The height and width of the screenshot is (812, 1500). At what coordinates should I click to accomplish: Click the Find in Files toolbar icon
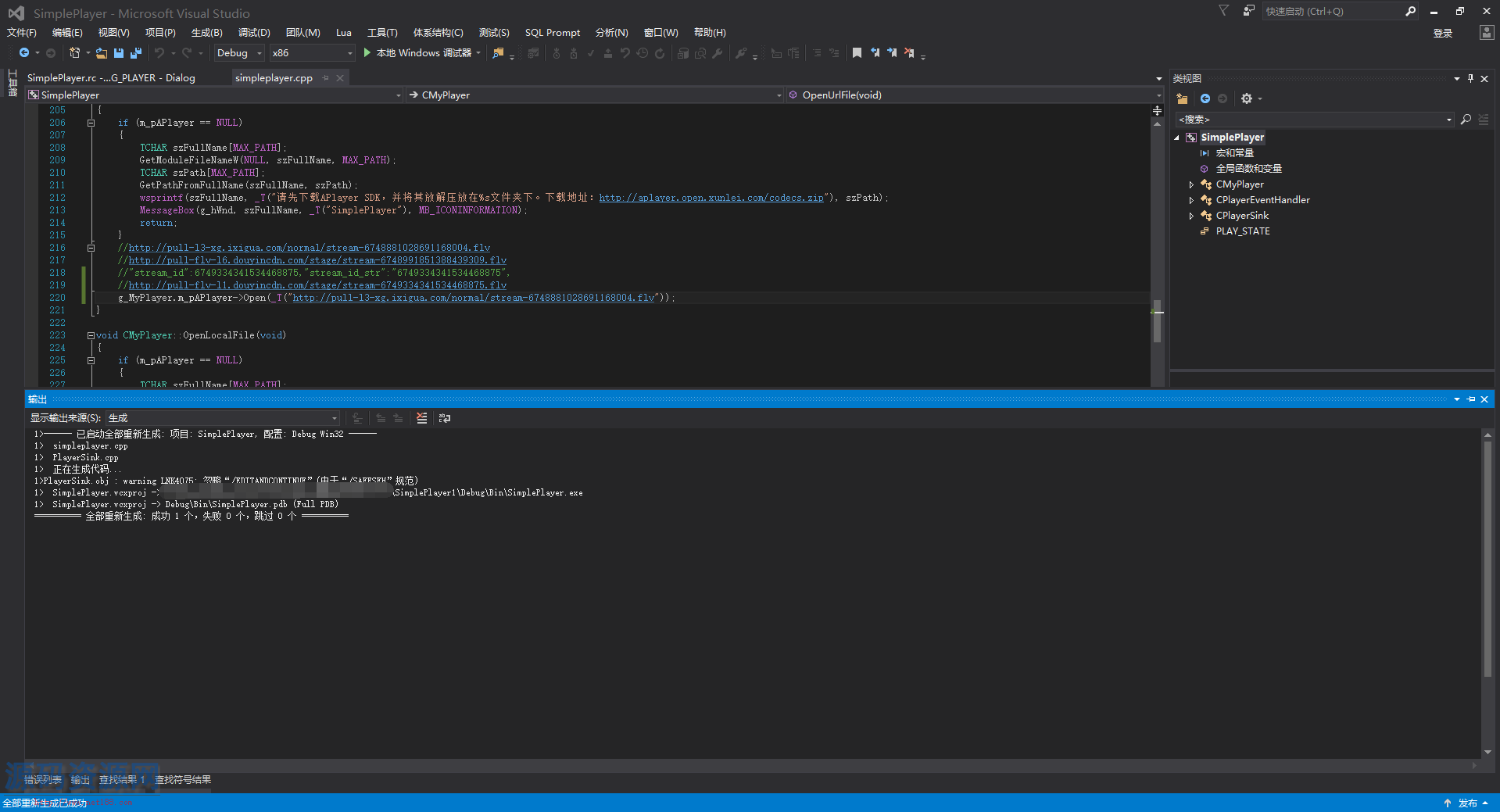(498, 53)
